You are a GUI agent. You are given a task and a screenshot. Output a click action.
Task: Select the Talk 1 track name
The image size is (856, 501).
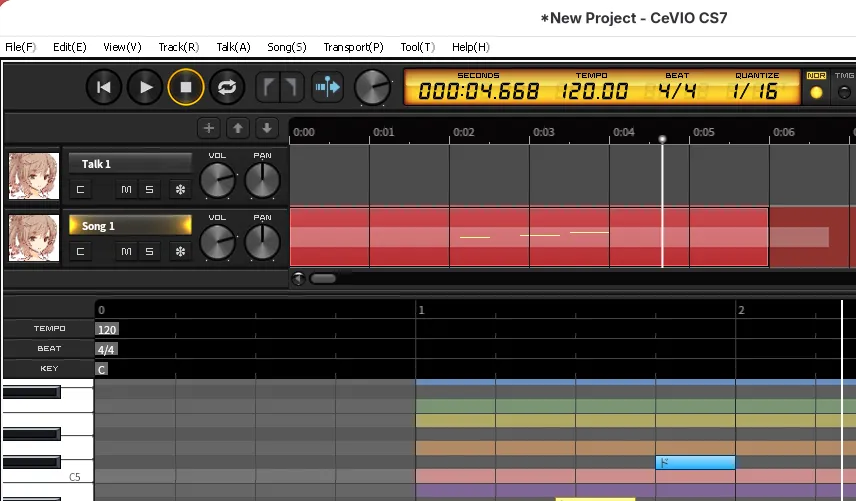[x=130, y=164]
